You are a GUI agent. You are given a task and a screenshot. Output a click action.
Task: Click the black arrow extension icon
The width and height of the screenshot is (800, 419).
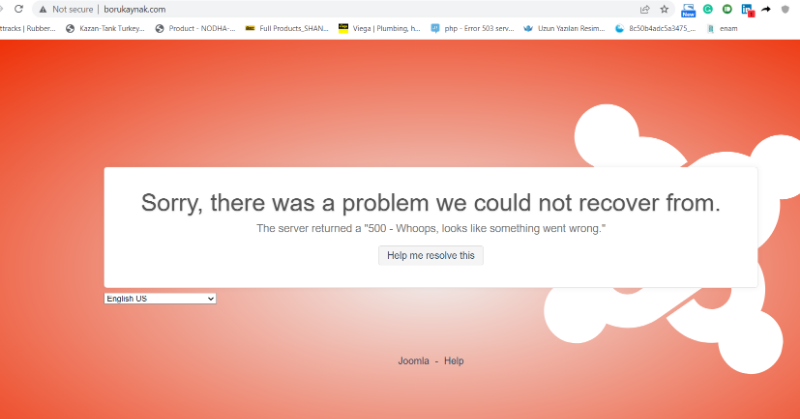pos(766,9)
